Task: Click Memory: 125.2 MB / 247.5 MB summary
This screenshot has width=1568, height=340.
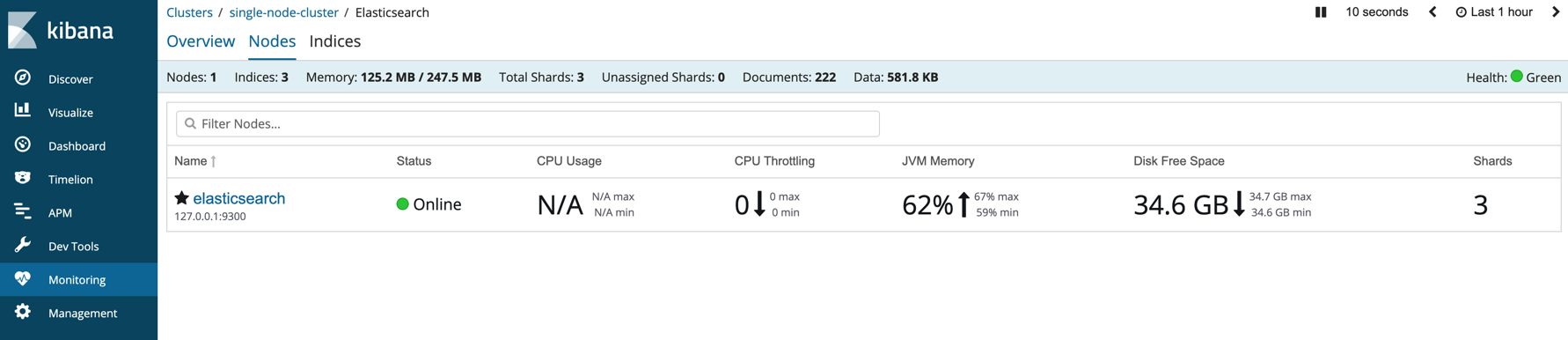Action: (x=393, y=78)
